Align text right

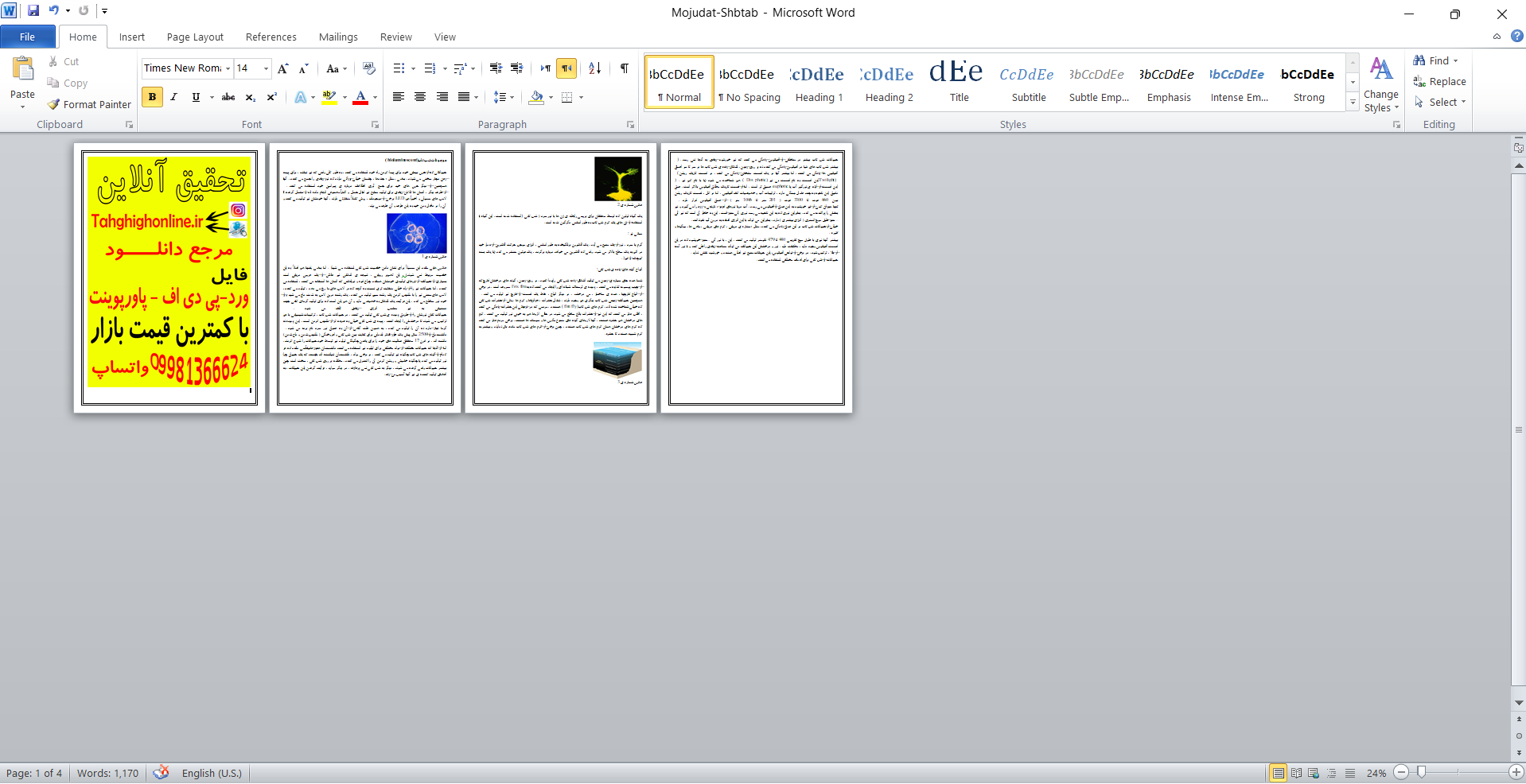pos(442,97)
